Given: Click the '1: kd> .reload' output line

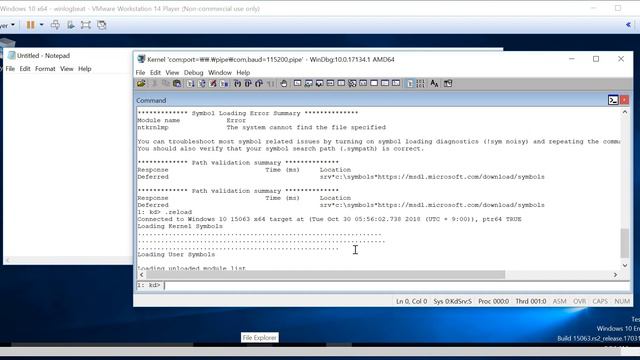Looking at the screenshot, I should [x=164, y=212].
